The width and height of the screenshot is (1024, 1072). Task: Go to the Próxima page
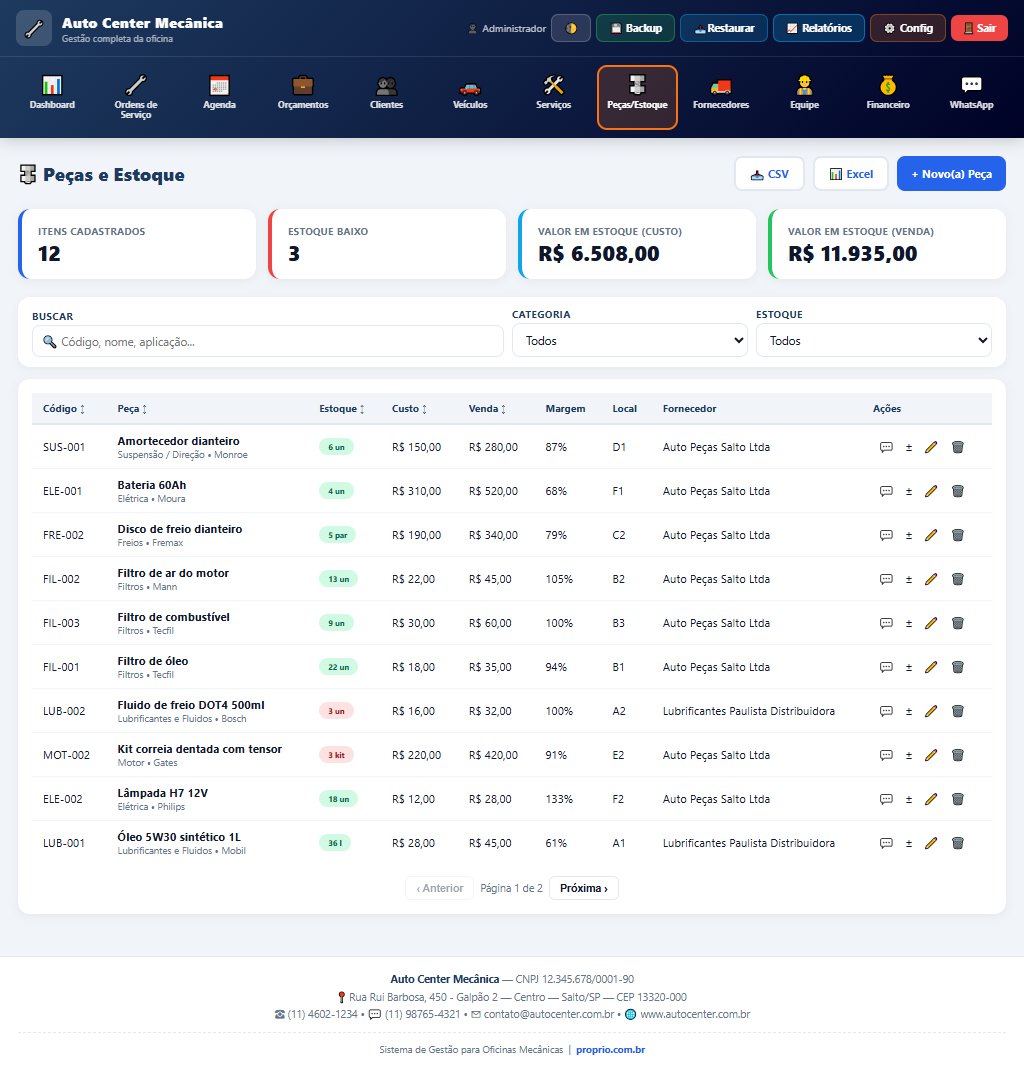point(584,888)
